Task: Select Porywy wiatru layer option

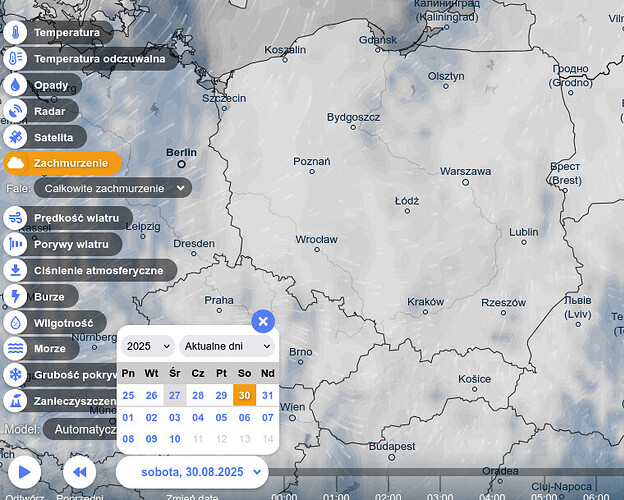Action: (70, 244)
